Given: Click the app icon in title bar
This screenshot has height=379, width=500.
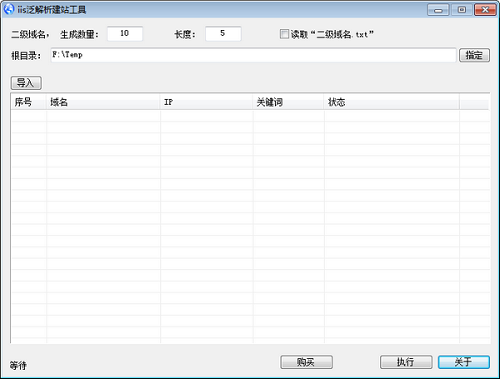Looking at the screenshot, I should 9,9.
